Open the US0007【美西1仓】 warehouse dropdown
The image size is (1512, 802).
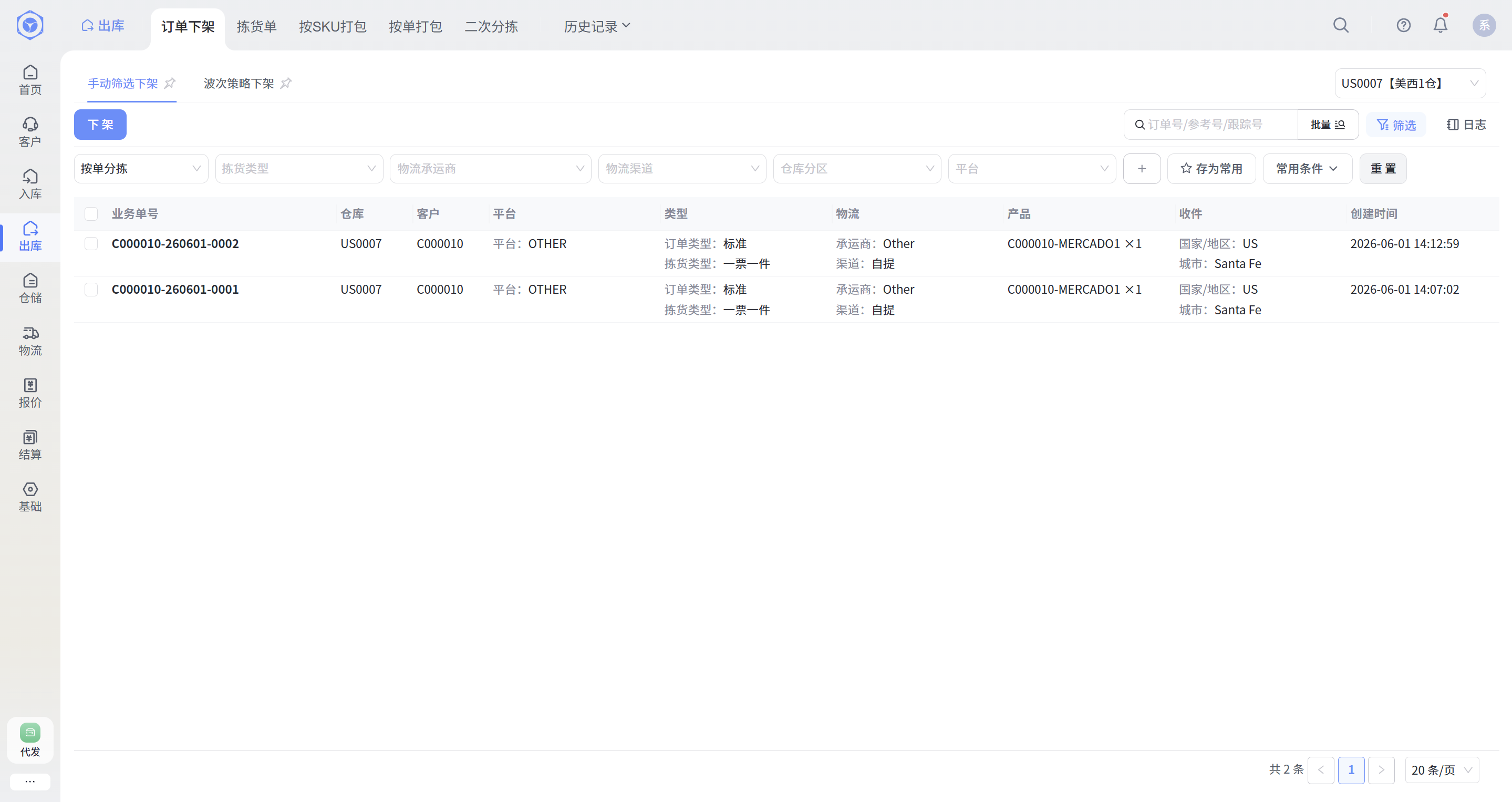click(x=1410, y=84)
